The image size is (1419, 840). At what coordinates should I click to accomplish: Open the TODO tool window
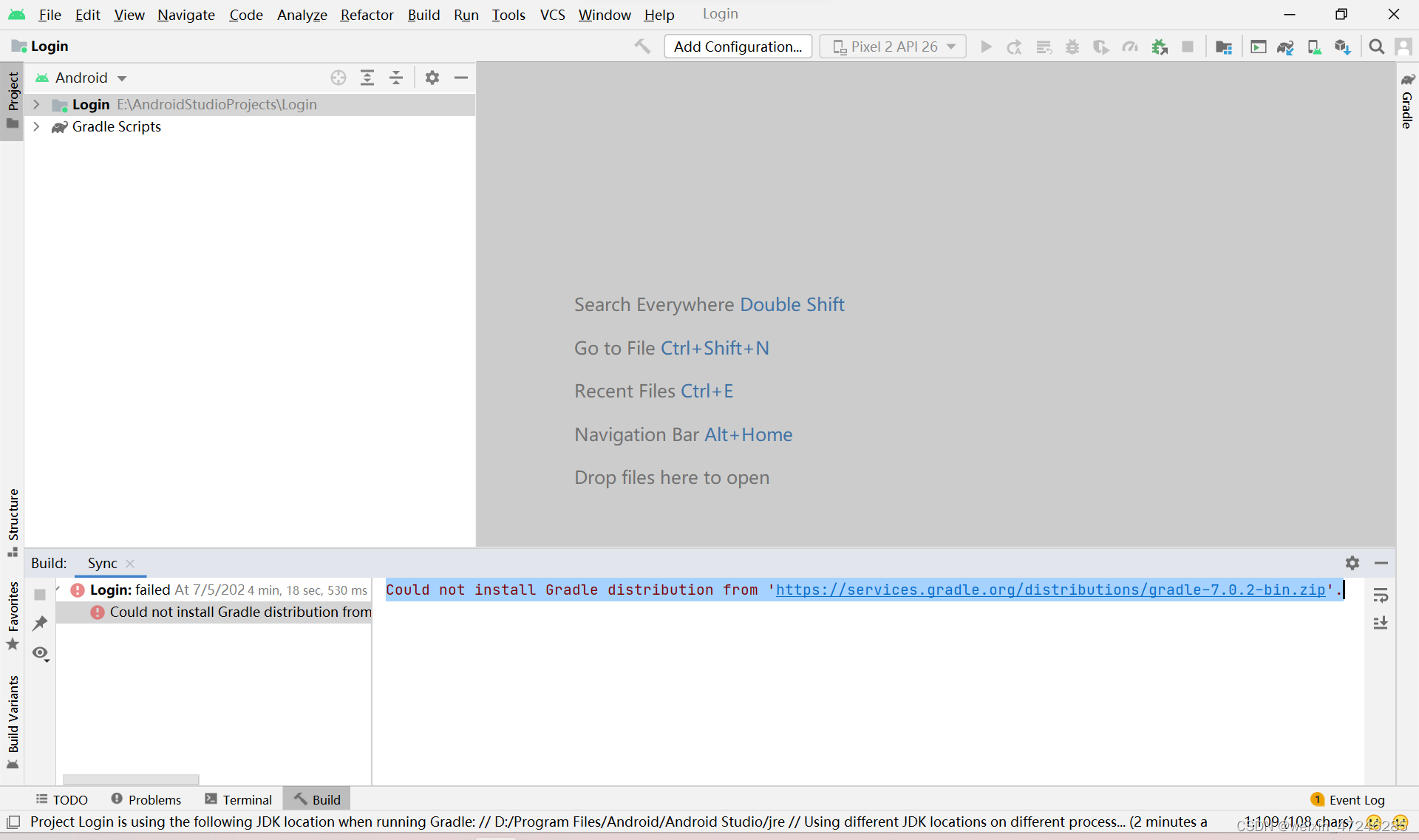click(62, 799)
